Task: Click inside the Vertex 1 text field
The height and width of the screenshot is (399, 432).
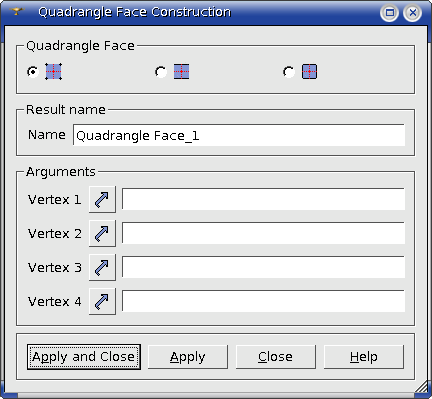Action: [263, 199]
